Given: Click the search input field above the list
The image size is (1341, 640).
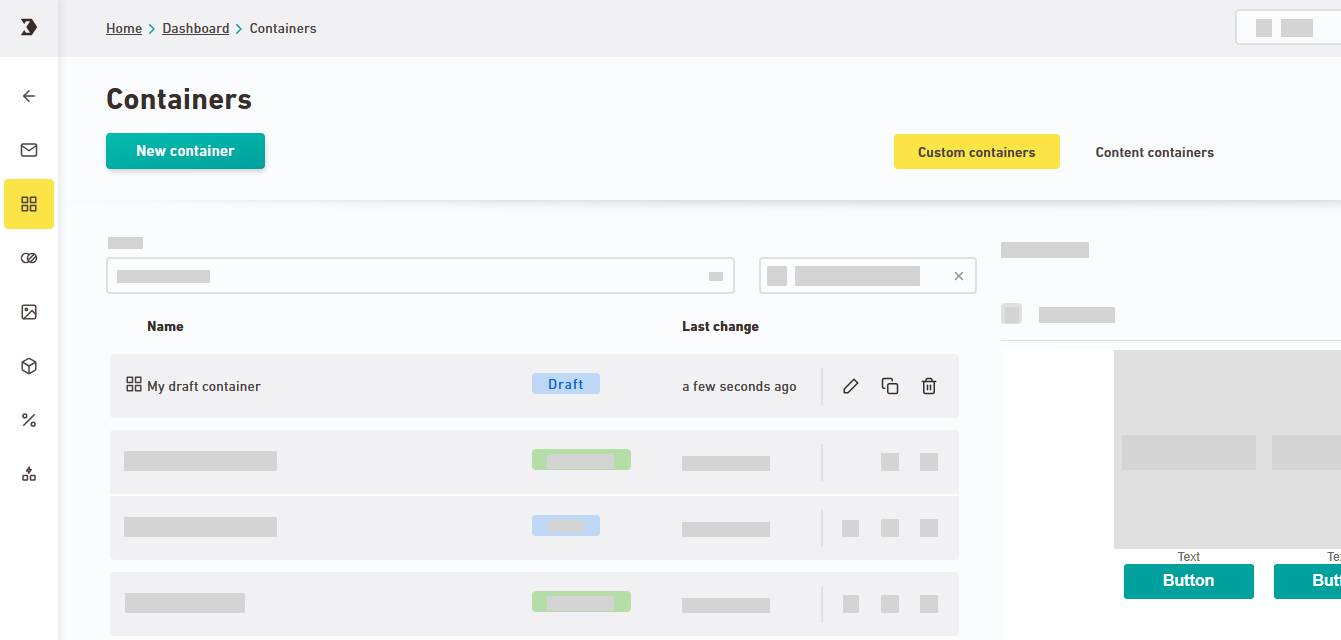Looking at the screenshot, I should (410, 276).
